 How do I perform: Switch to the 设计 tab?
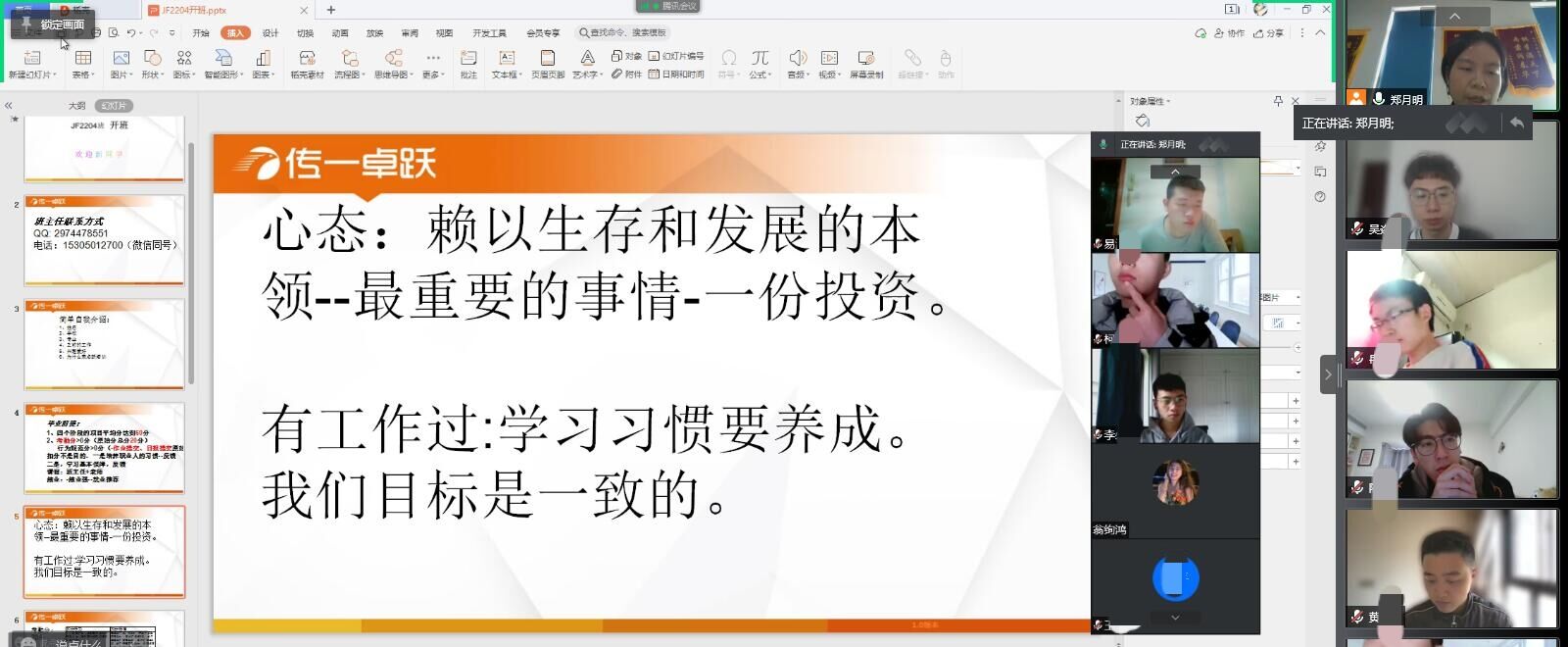coord(270,33)
